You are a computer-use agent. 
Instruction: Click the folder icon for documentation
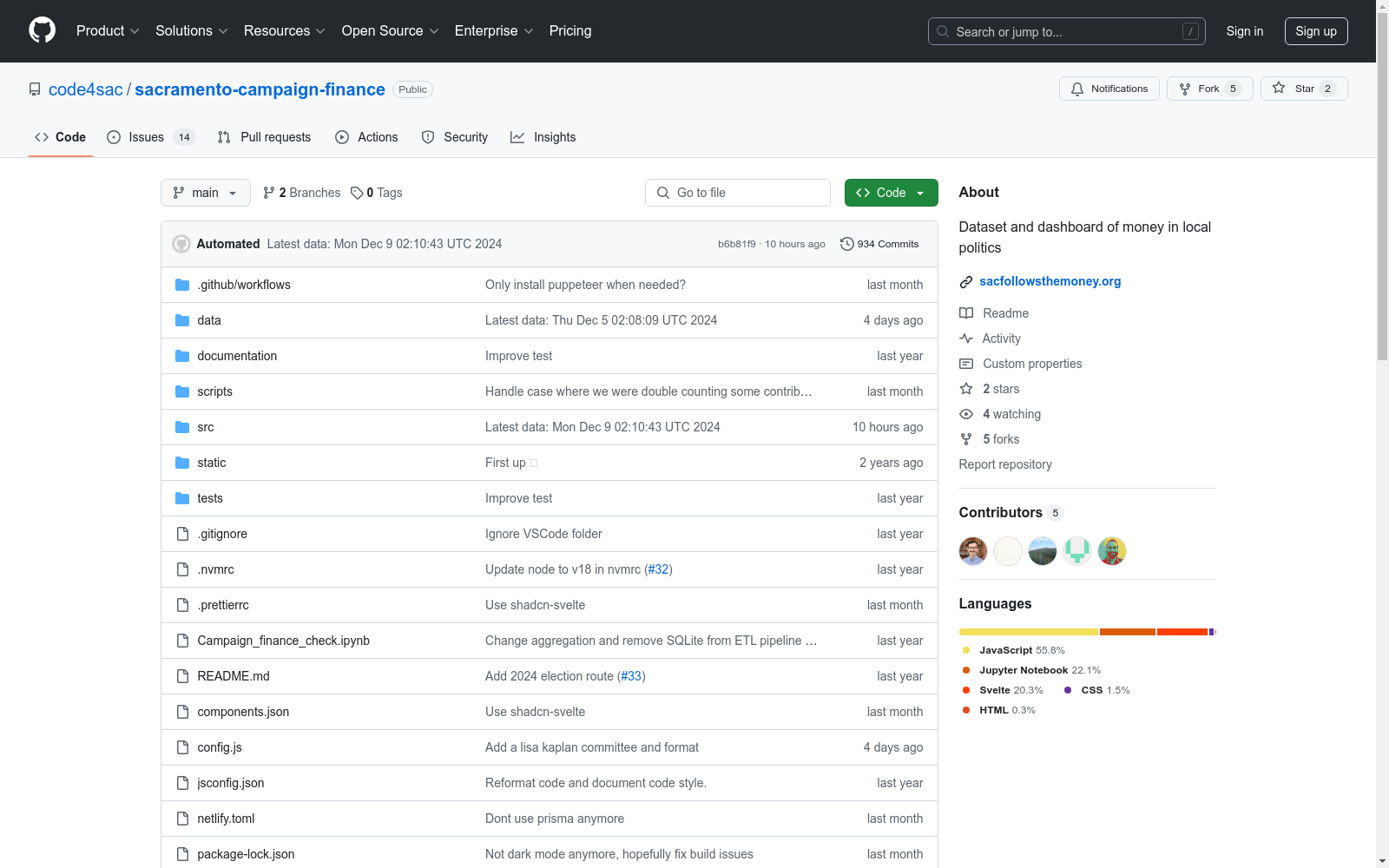(x=182, y=356)
